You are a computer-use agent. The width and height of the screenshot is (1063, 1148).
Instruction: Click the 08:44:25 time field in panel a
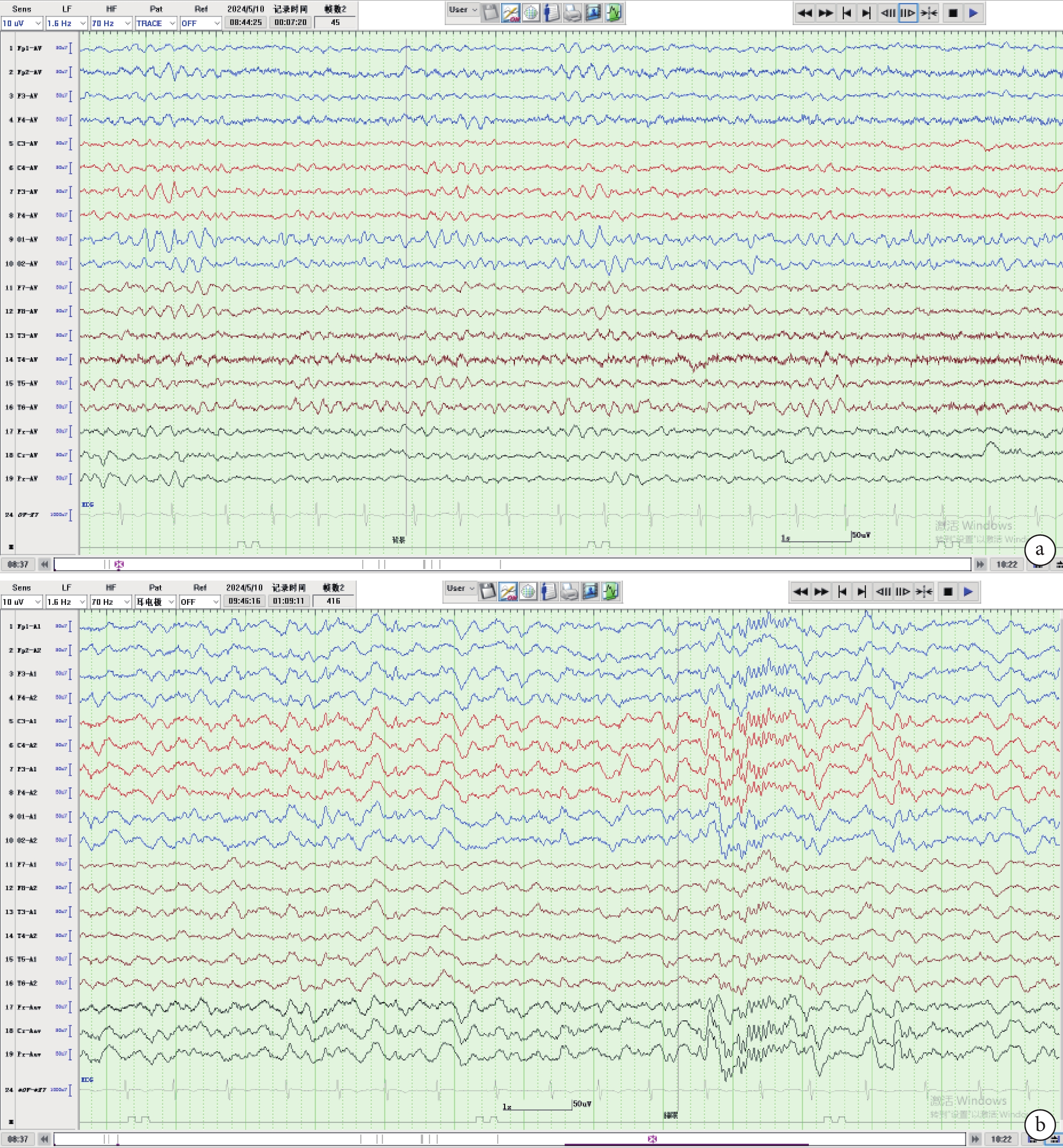pos(246,22)
